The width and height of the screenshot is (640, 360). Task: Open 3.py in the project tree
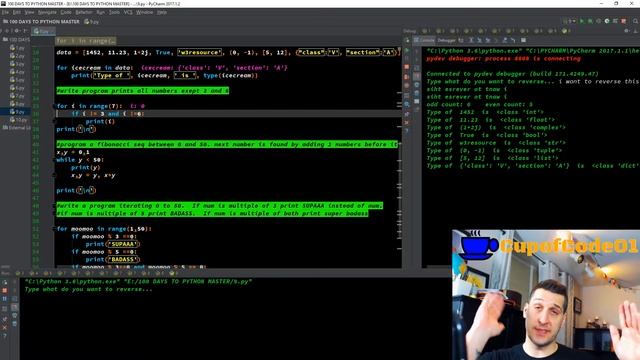pyautogui.click(x=18, y=64)
